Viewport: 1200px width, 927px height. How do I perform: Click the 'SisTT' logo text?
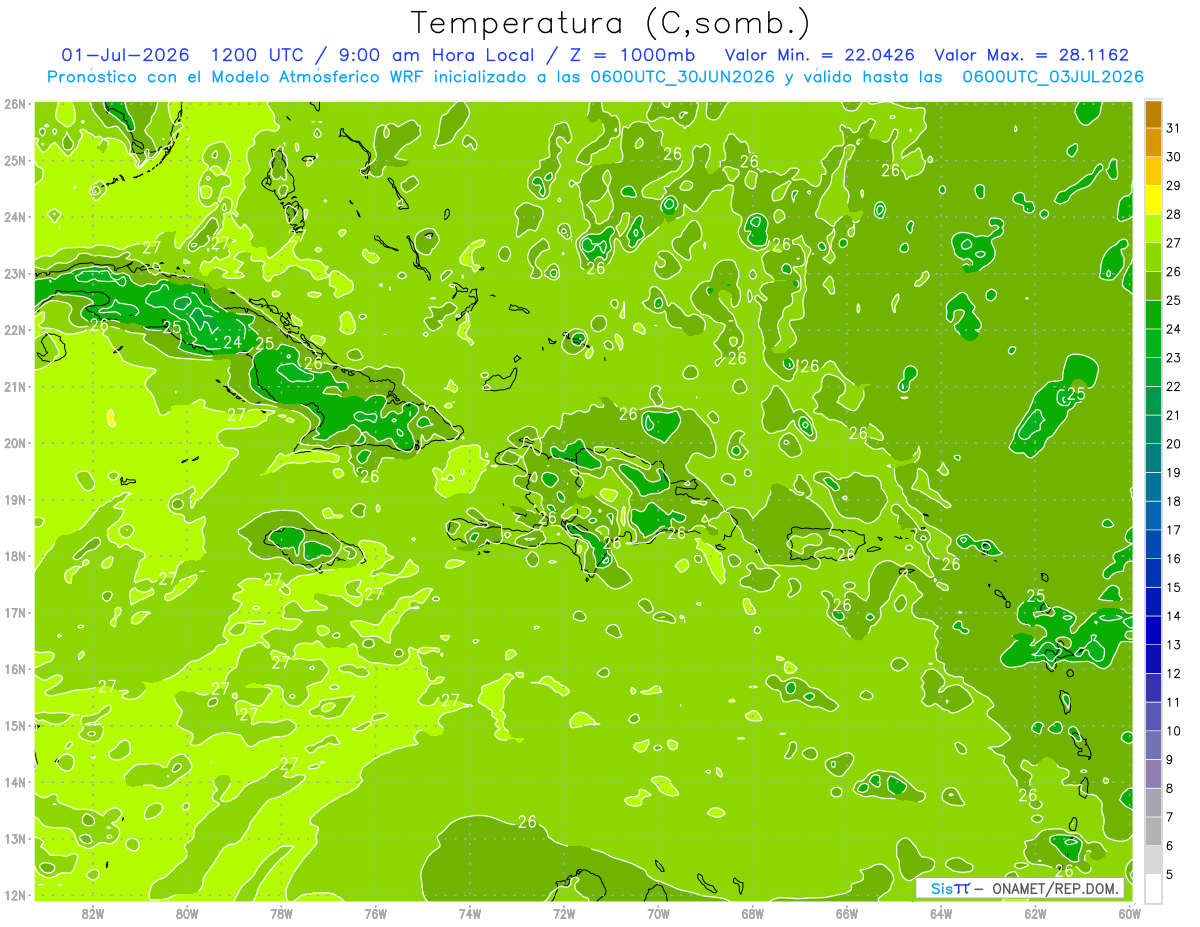click(950, 889)
